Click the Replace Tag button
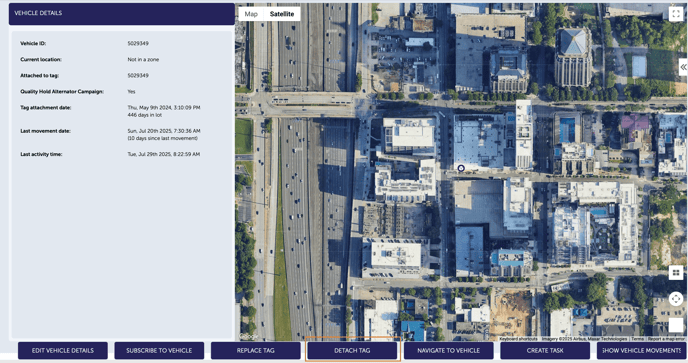This screenshot has width=688, height=363. coord(256,351)
